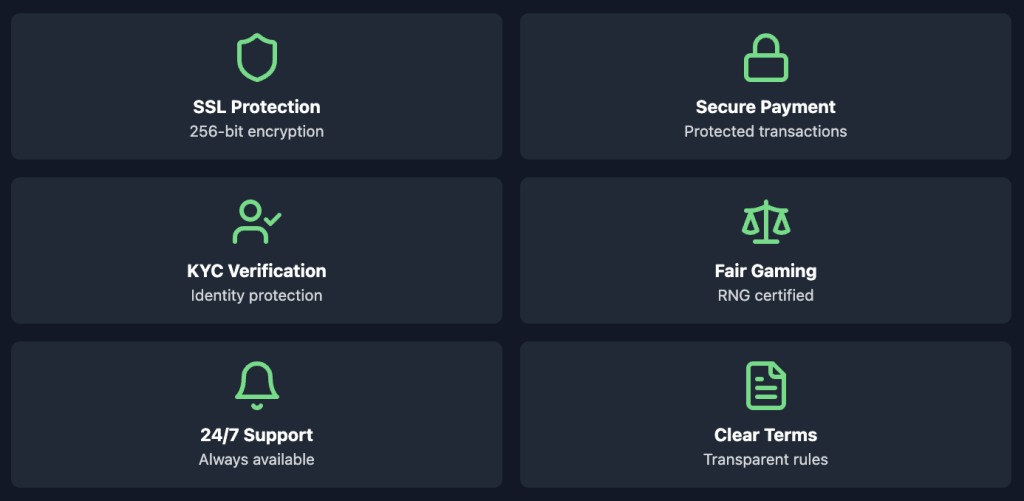Select the Secure Payment heading
1024x501 pixels.
(x=765, y=107)
